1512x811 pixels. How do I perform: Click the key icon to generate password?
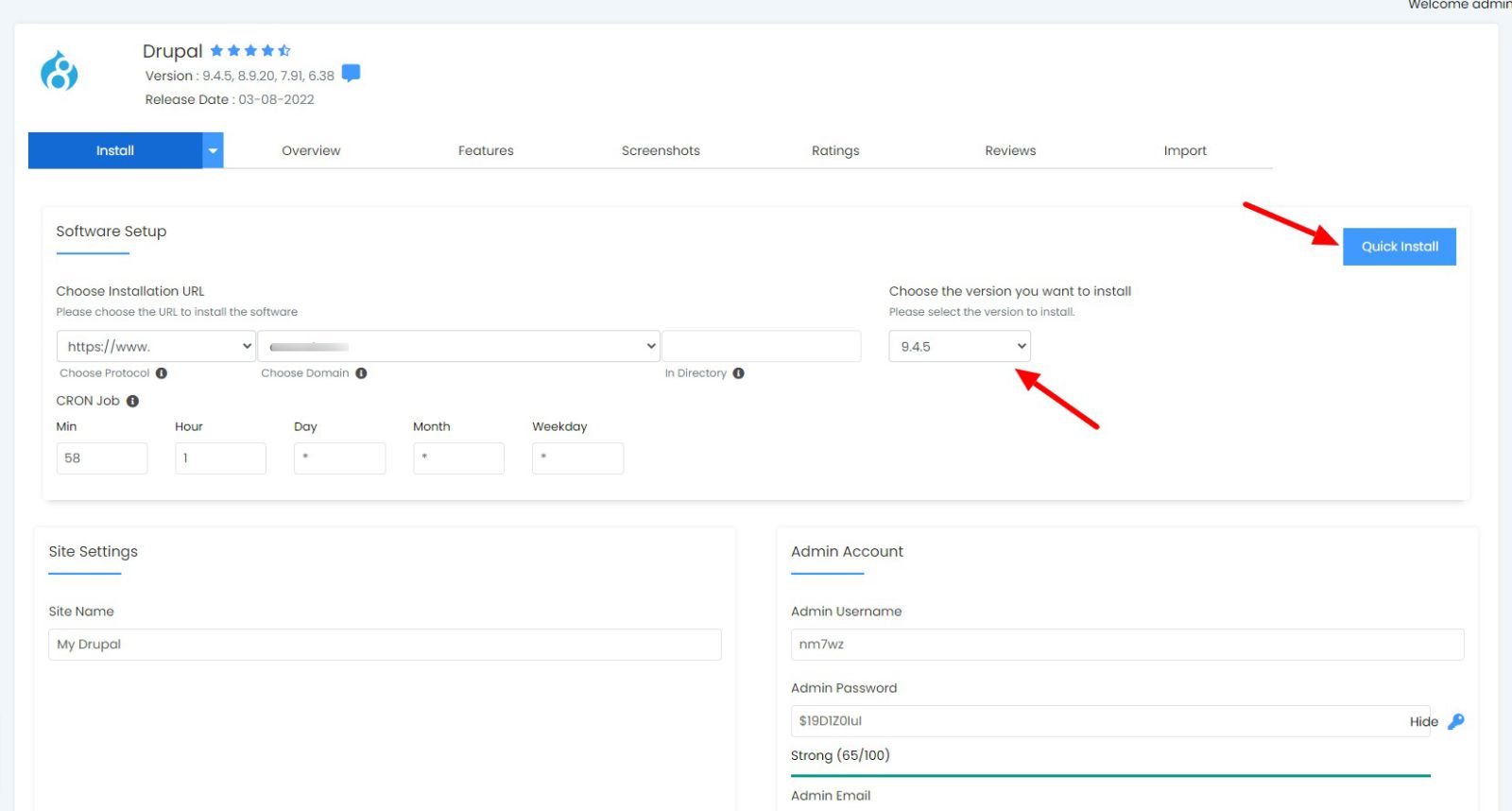(x=1455, y=721)
